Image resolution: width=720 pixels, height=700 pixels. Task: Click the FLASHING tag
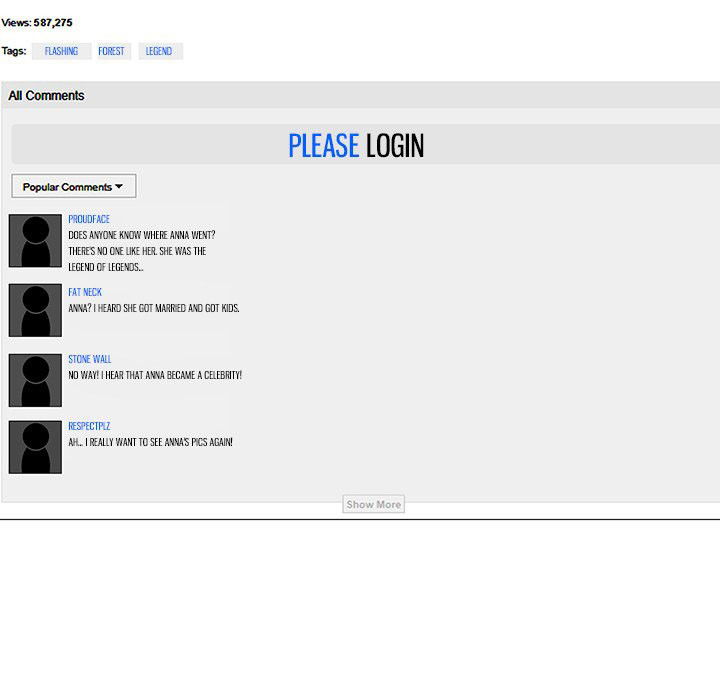(61, 51)
